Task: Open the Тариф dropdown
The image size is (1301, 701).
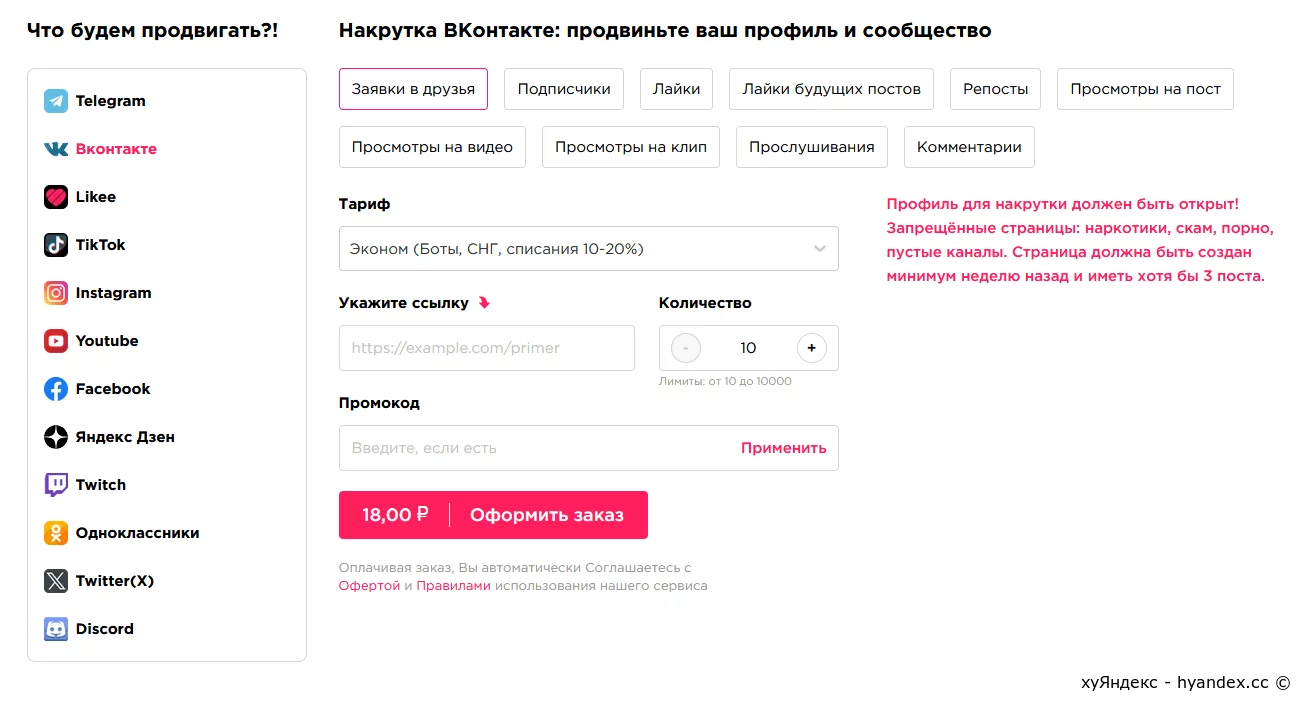Action: coord(589,248)
